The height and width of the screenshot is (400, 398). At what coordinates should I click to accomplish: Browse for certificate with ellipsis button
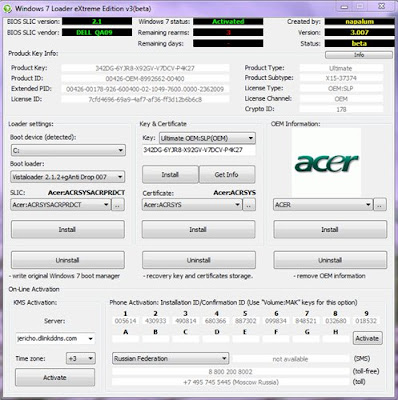point(249,205)
